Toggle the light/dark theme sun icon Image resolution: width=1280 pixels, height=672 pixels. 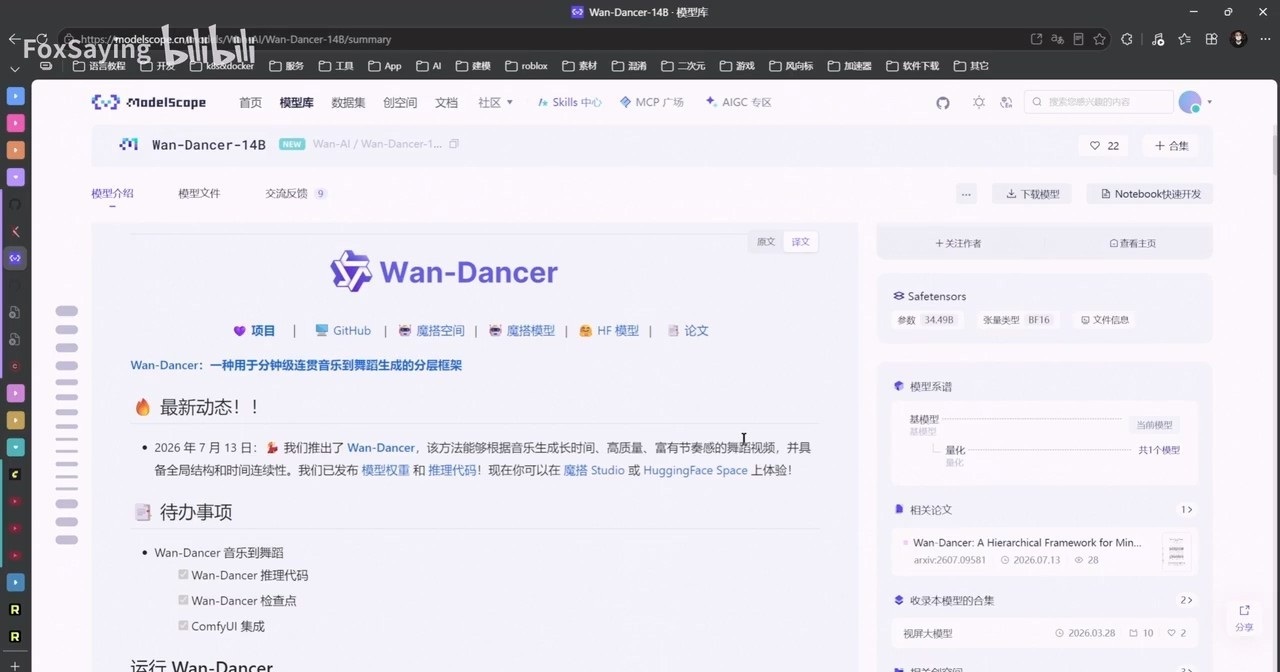point(979,103)
